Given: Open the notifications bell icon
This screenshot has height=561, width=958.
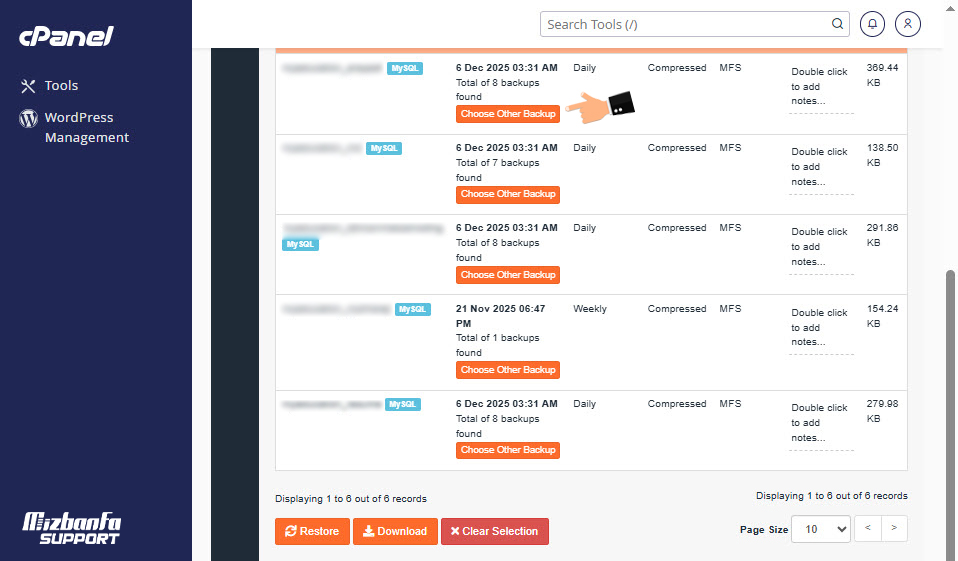Looking at the screenshot, I should pos(873,24).
